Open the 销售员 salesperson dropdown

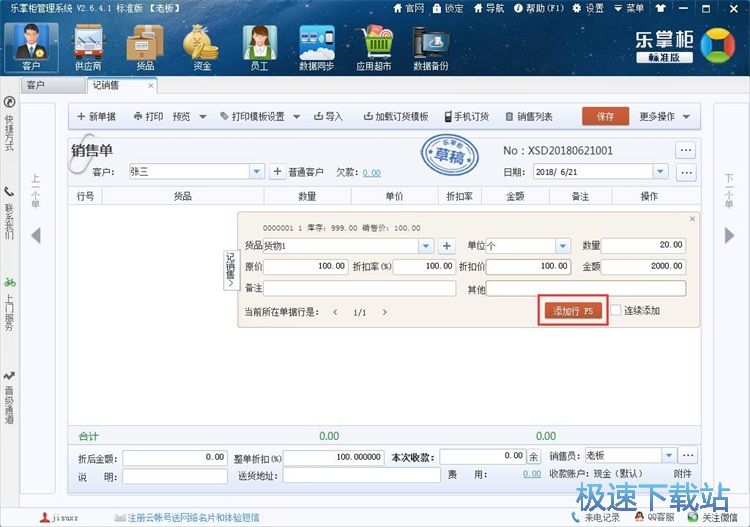point(669,456)
